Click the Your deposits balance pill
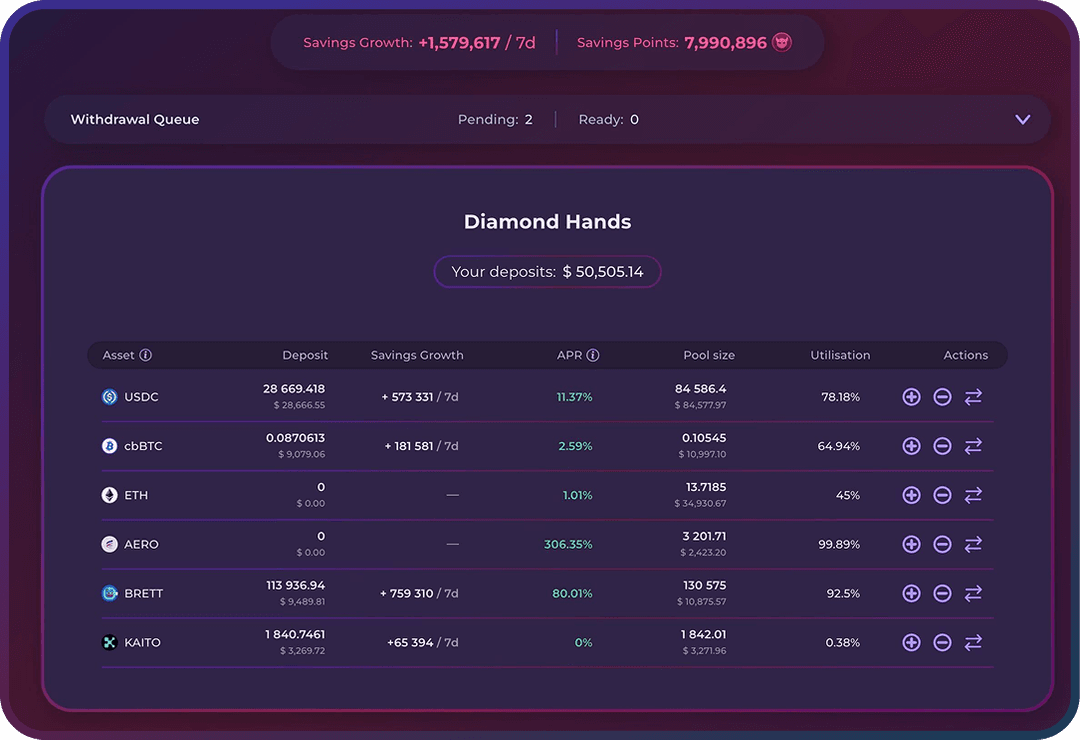The height and width of the screenshot is (740, 1080). pos(547,272)
